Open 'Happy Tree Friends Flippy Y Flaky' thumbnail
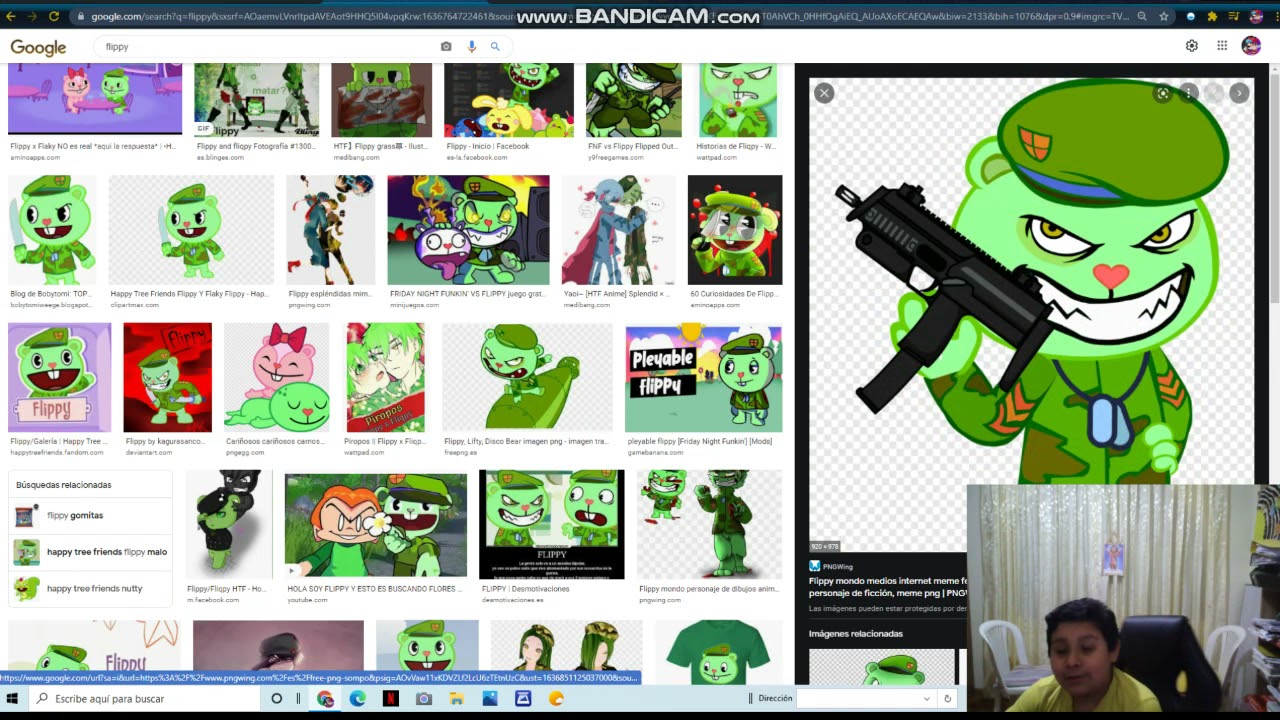This screenshot has height=720, width=1280. click(x=191, y=230)
